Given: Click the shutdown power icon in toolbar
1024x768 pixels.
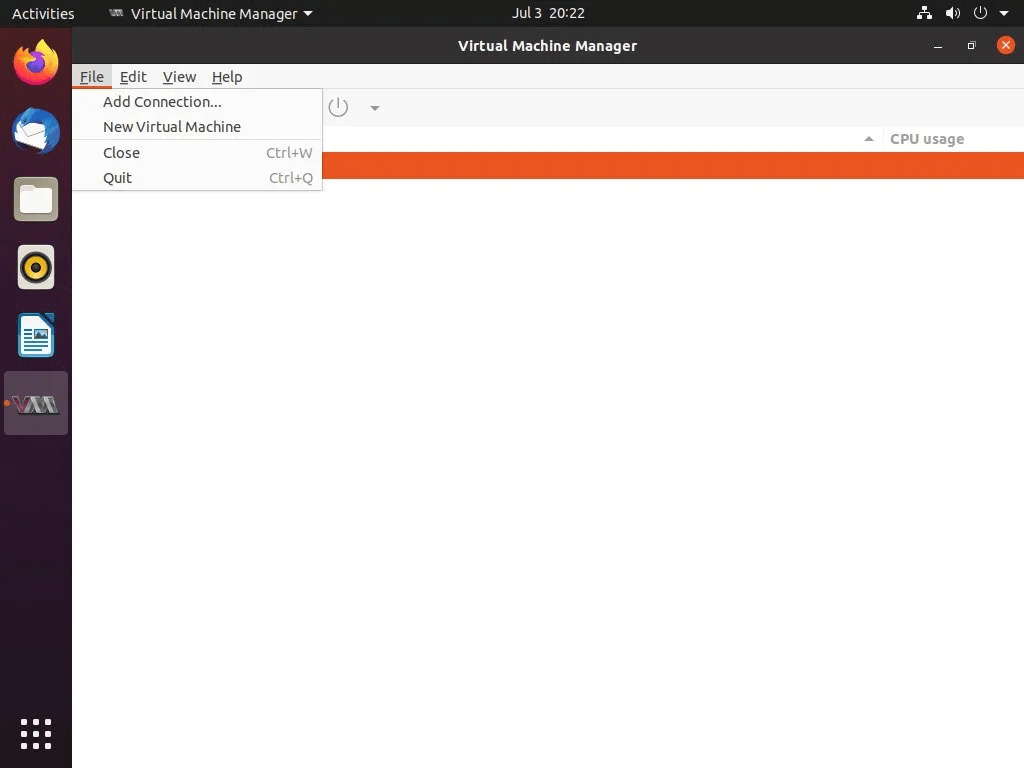Looking at the screenshot, I should click(x=338, y=107).
